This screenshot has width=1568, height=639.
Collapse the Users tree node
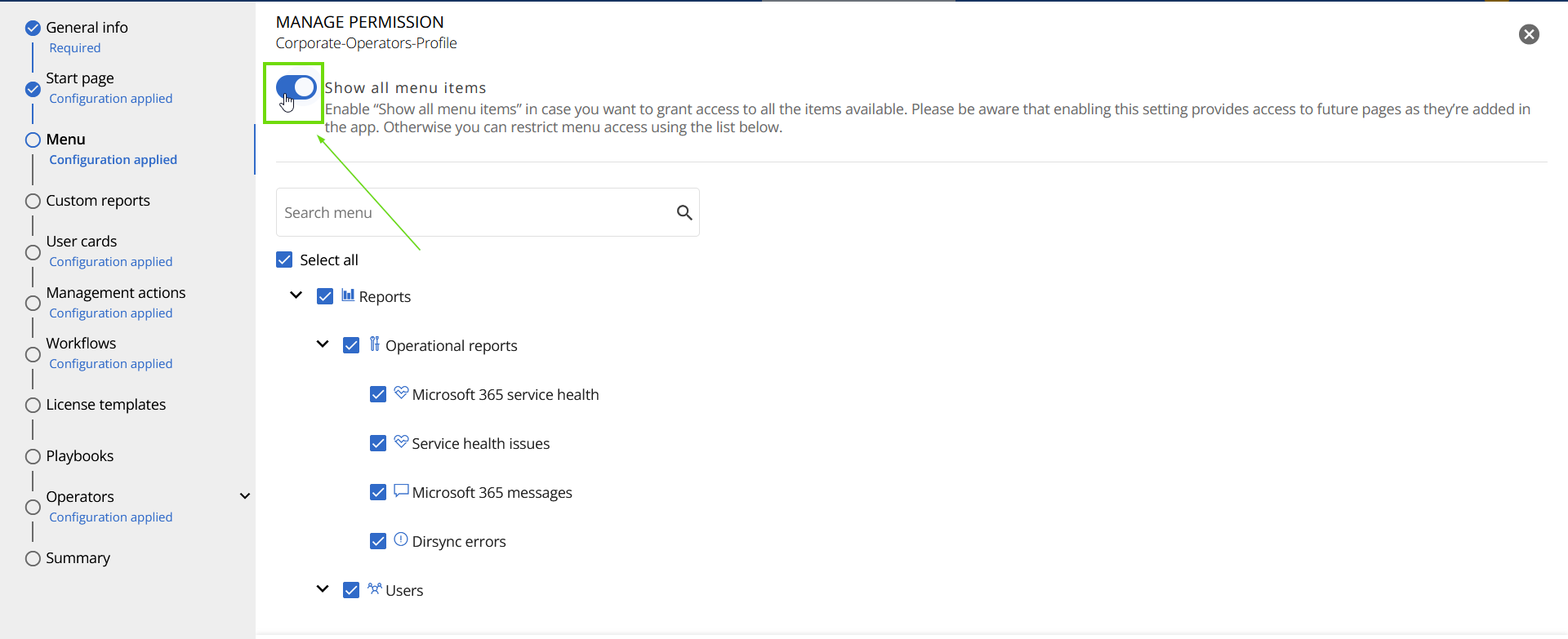pos(323,588)
